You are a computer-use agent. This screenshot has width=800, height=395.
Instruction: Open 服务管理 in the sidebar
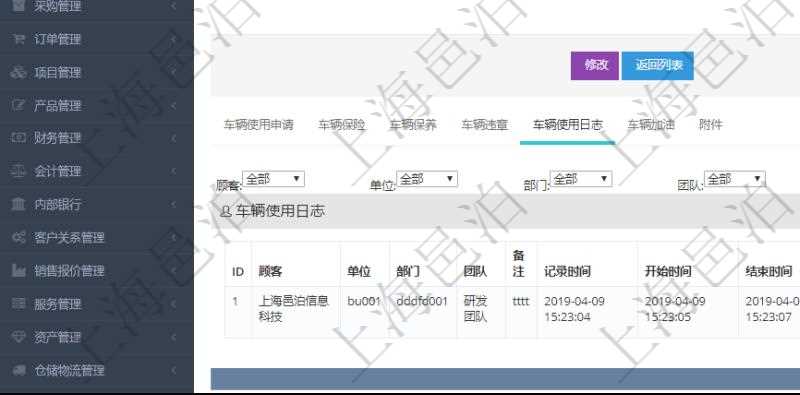click(x=58, y=304)
